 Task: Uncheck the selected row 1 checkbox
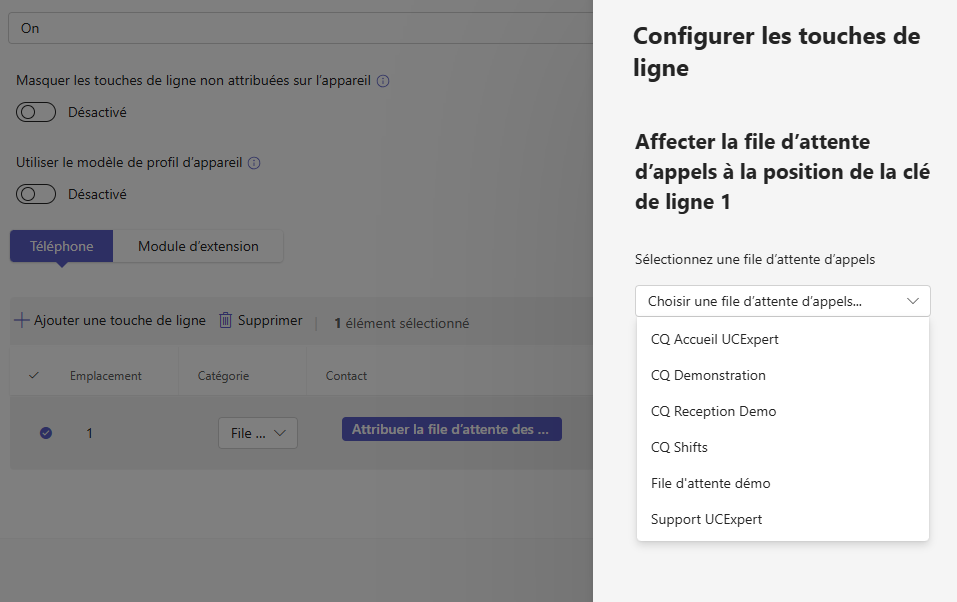(46, 433)
